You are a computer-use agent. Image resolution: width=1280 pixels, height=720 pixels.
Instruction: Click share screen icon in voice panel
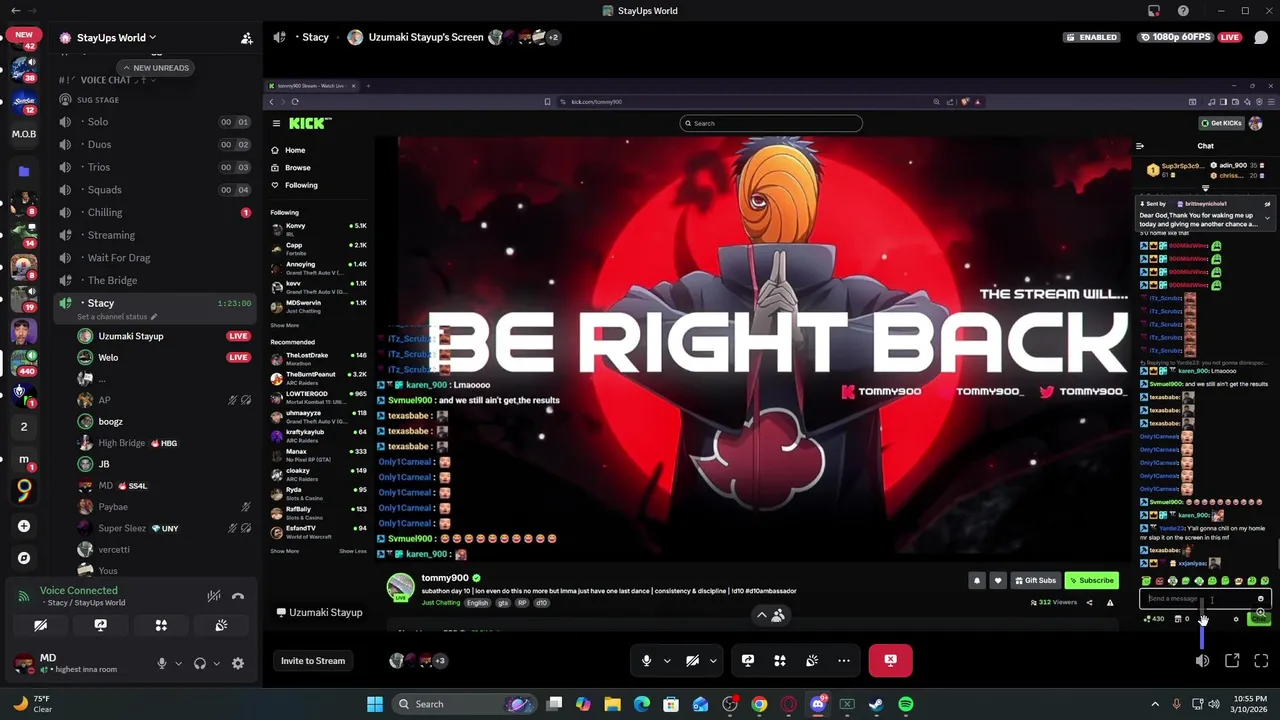point(100,625)
